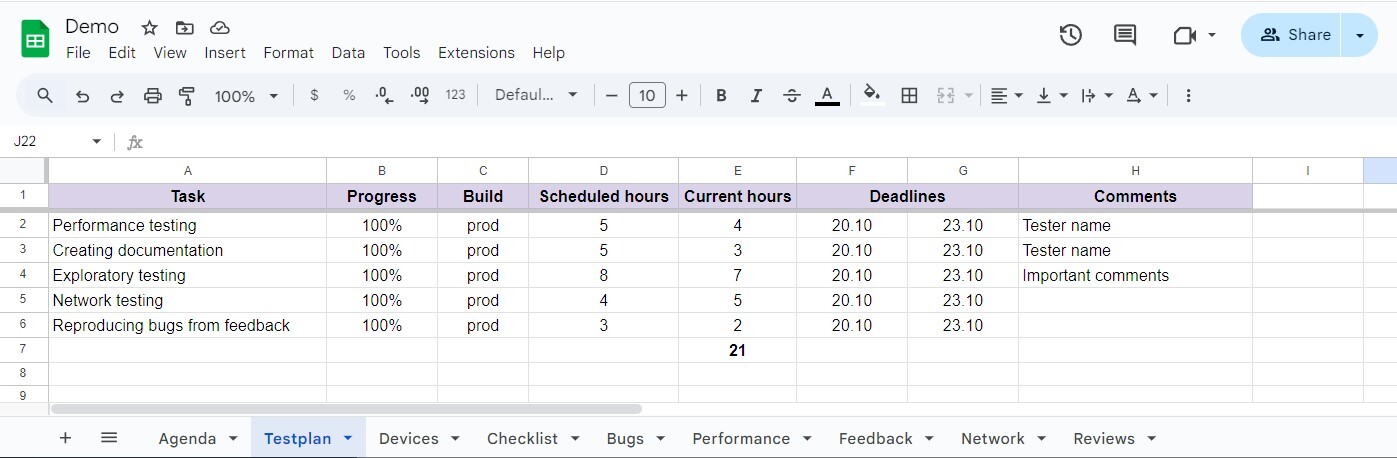Click the print icon
The image size is (1397, 458).
click(152, 96)
